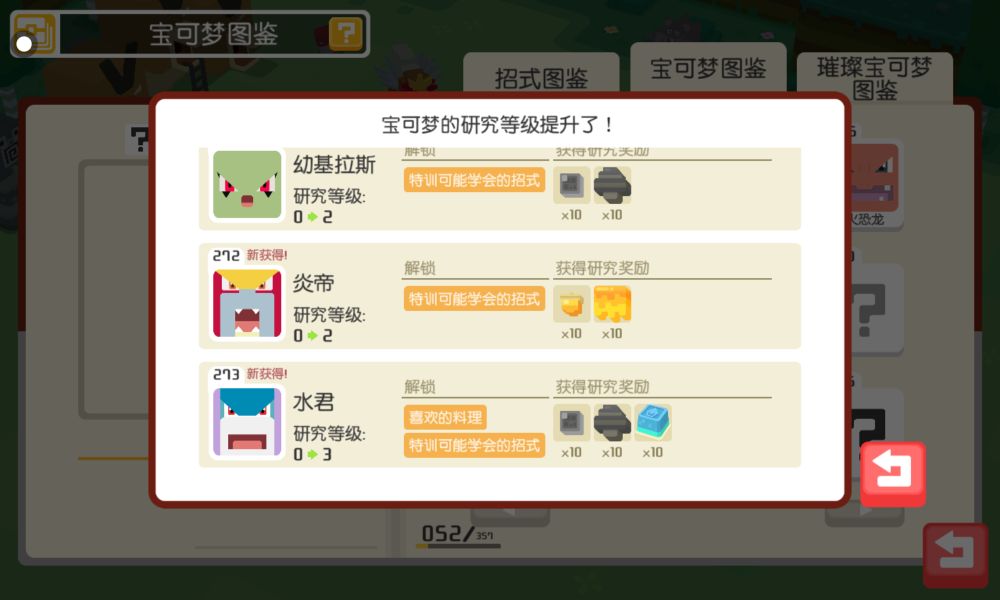This screenshot has height=600, width=1000.
Task: Click 喜欢的料理 button for 水君
Action: coord(445,418)
